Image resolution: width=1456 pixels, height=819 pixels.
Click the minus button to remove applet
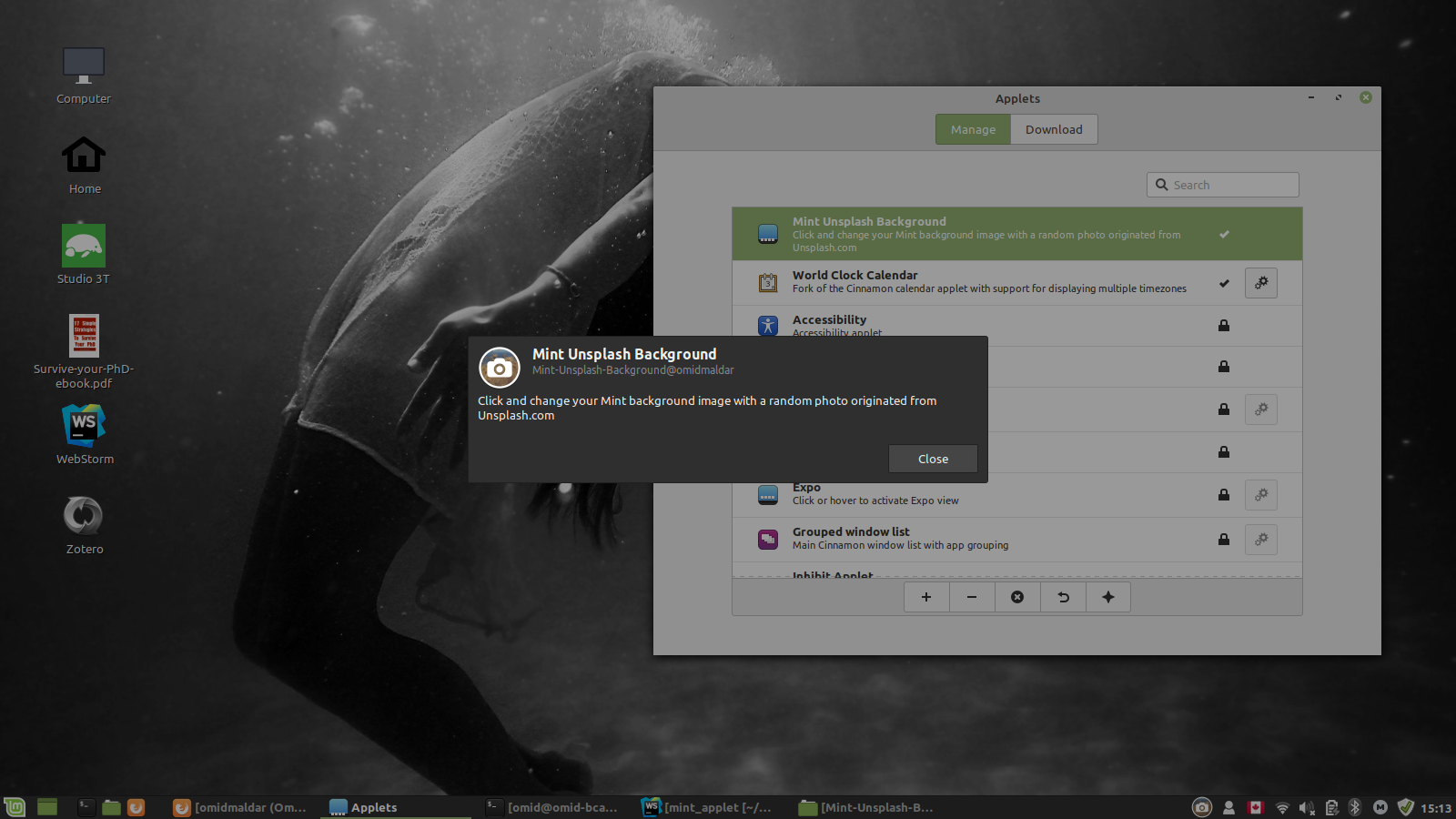(x=972, y=597)
